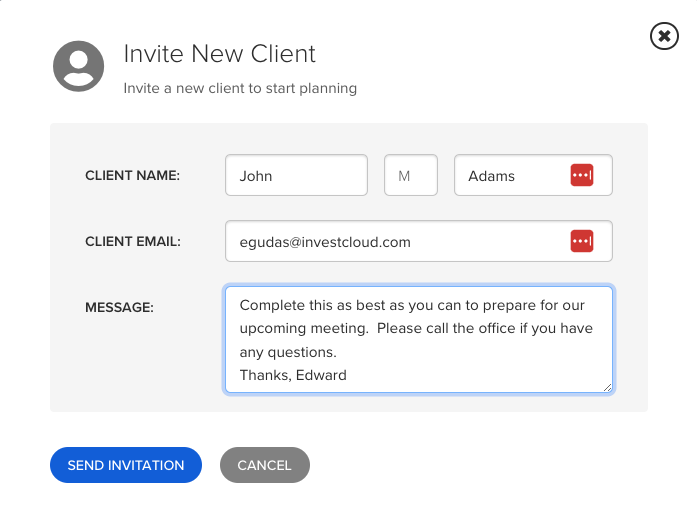Focus the first name field containing John
Image resolution: width=697 pixels, height=516 pixels.
point(296,175)
